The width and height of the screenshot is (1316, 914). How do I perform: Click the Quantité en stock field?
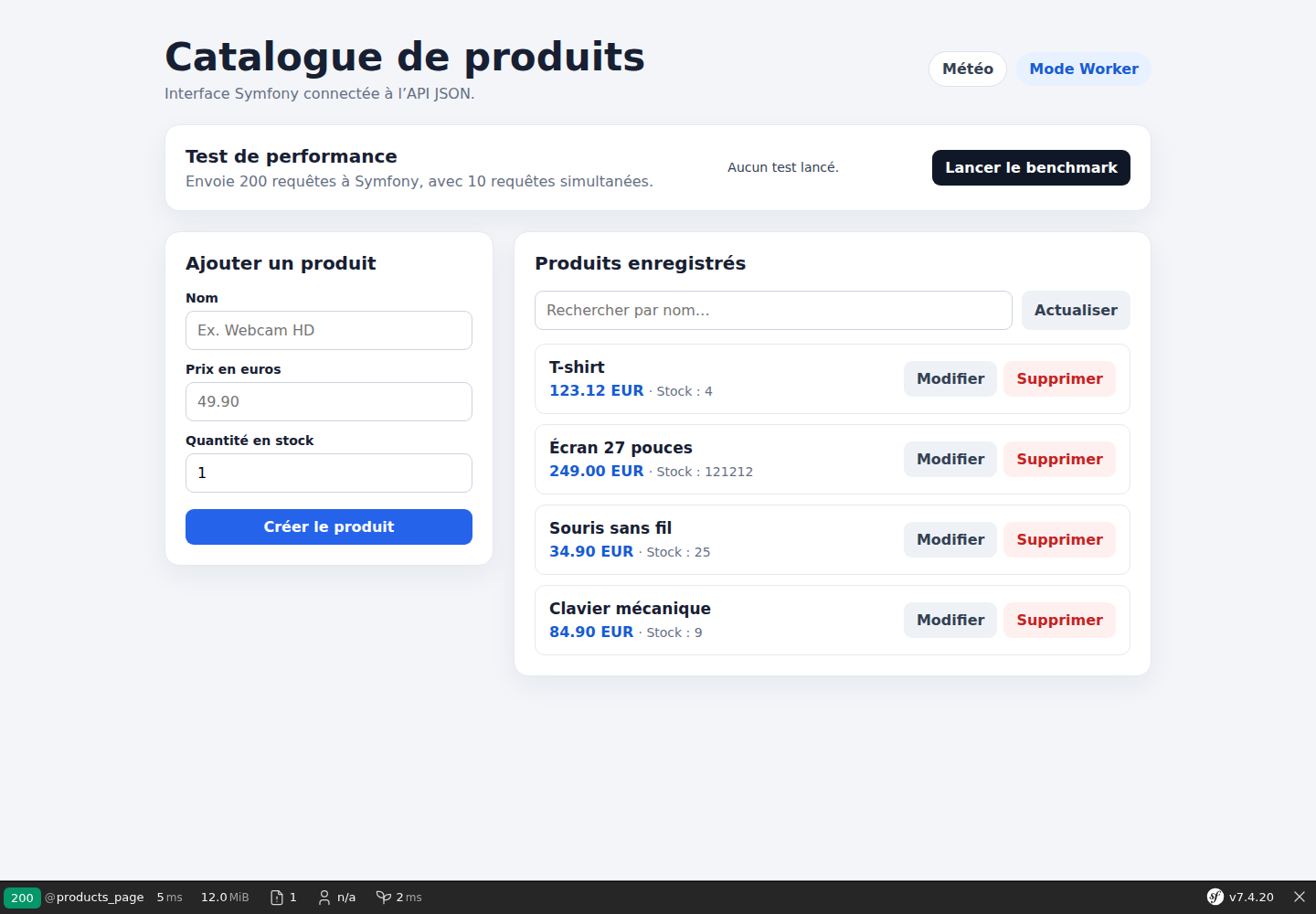(329, 473)
